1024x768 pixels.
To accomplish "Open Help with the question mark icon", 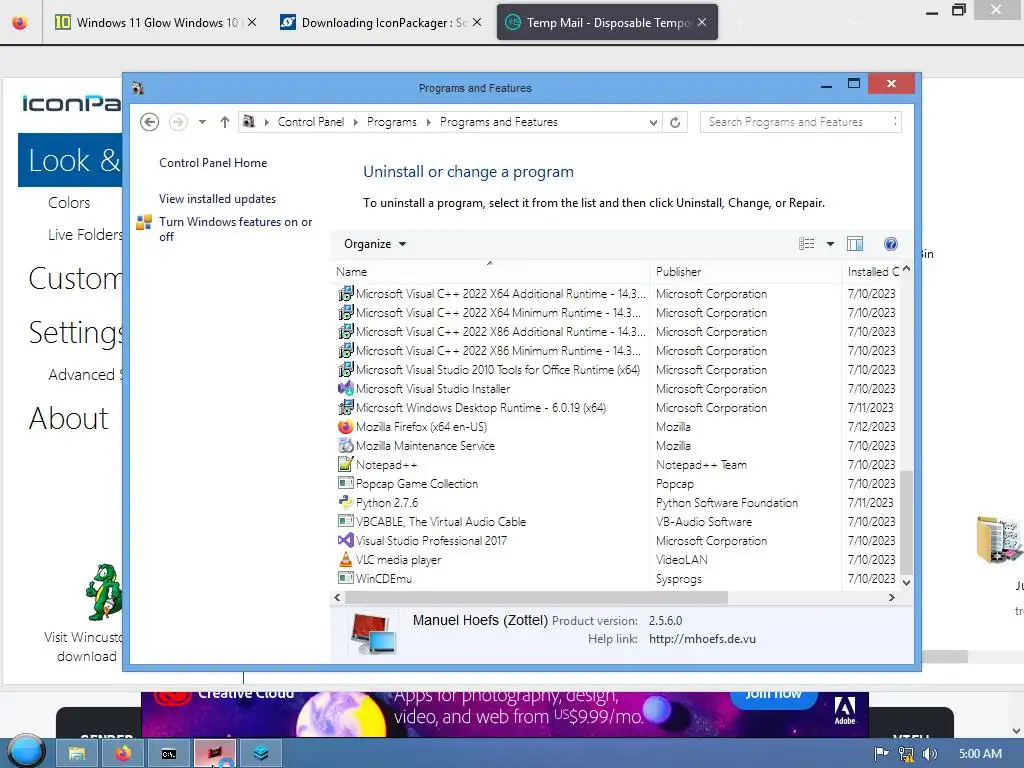I will tap(891, 244).
